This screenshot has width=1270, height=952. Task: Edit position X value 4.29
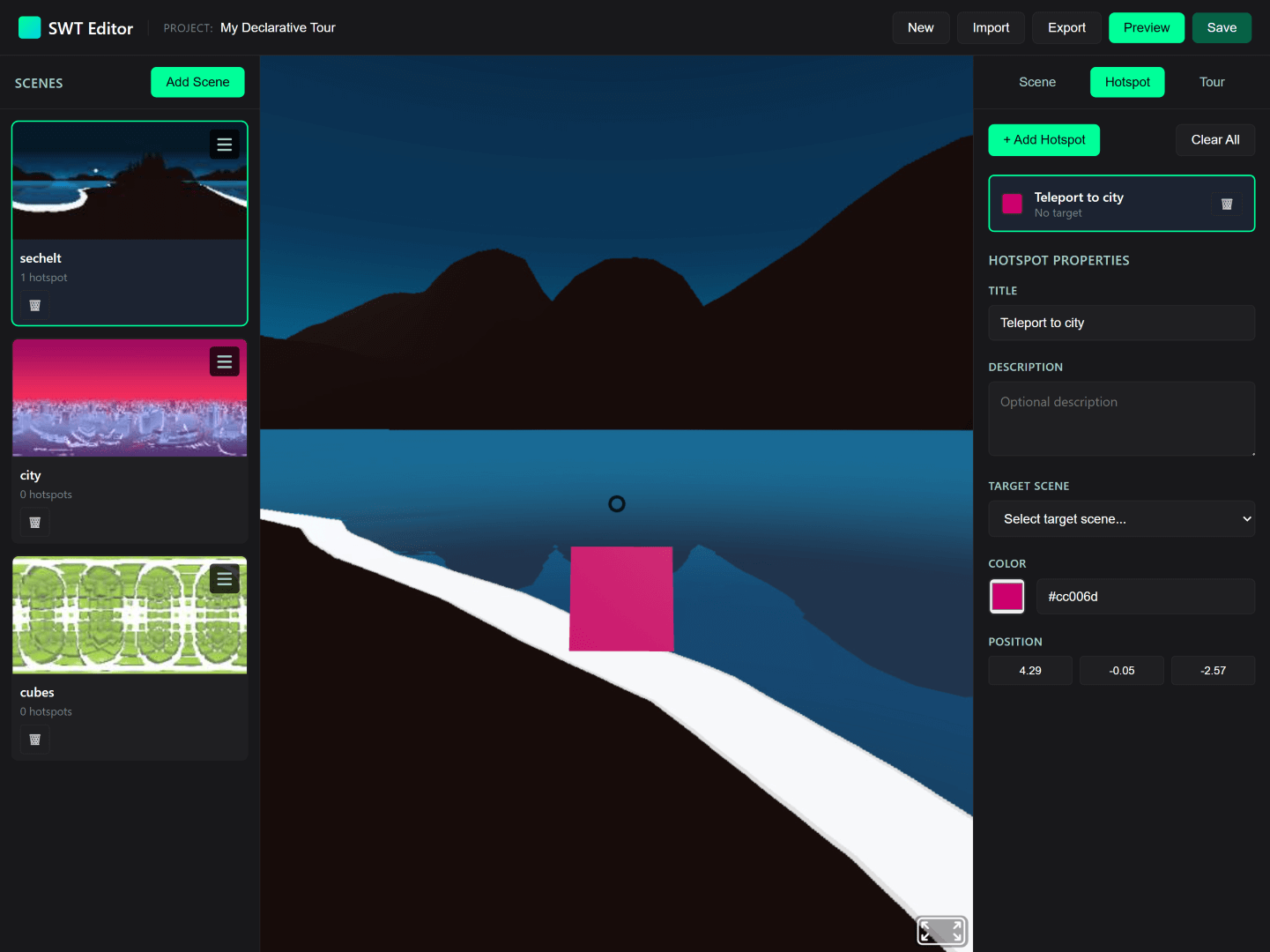pyautogui.click(x=1030, y=671)
